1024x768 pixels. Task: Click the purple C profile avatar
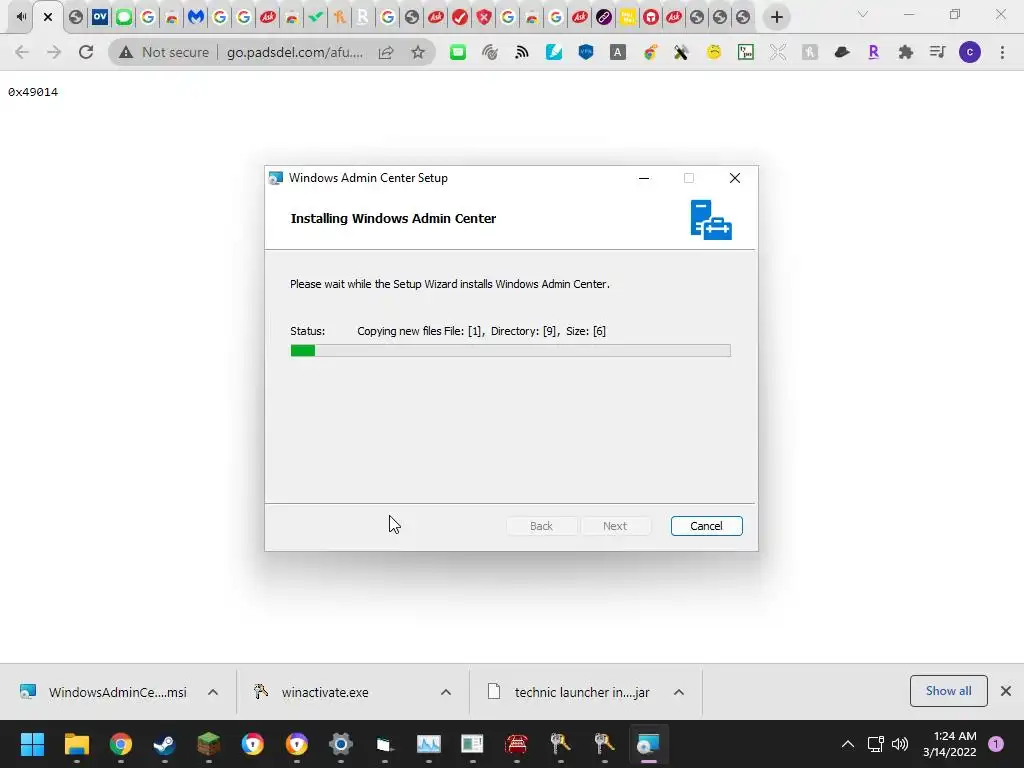tap(970, 52)
